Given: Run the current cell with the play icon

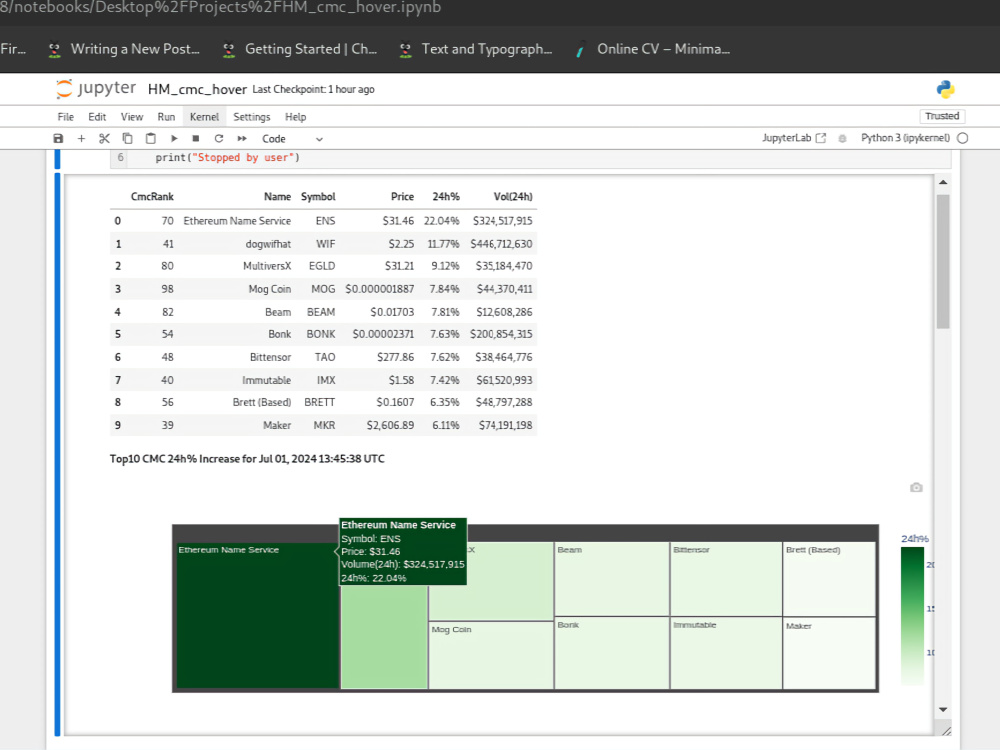Looking at the screenshot, I should pos(173,138).
